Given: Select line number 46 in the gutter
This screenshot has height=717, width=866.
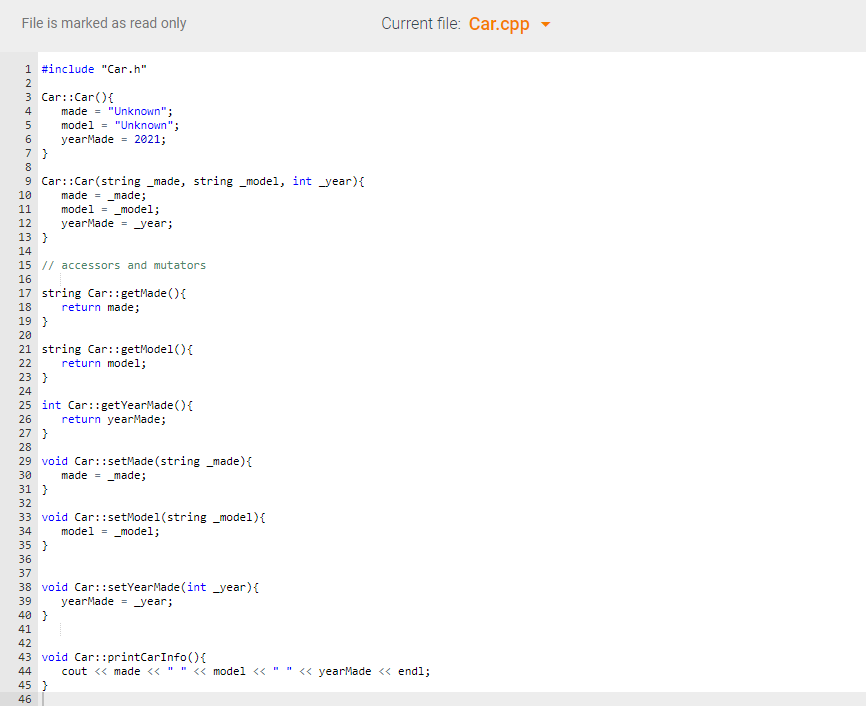Looking at the screenshot, I should coord(28,699).
